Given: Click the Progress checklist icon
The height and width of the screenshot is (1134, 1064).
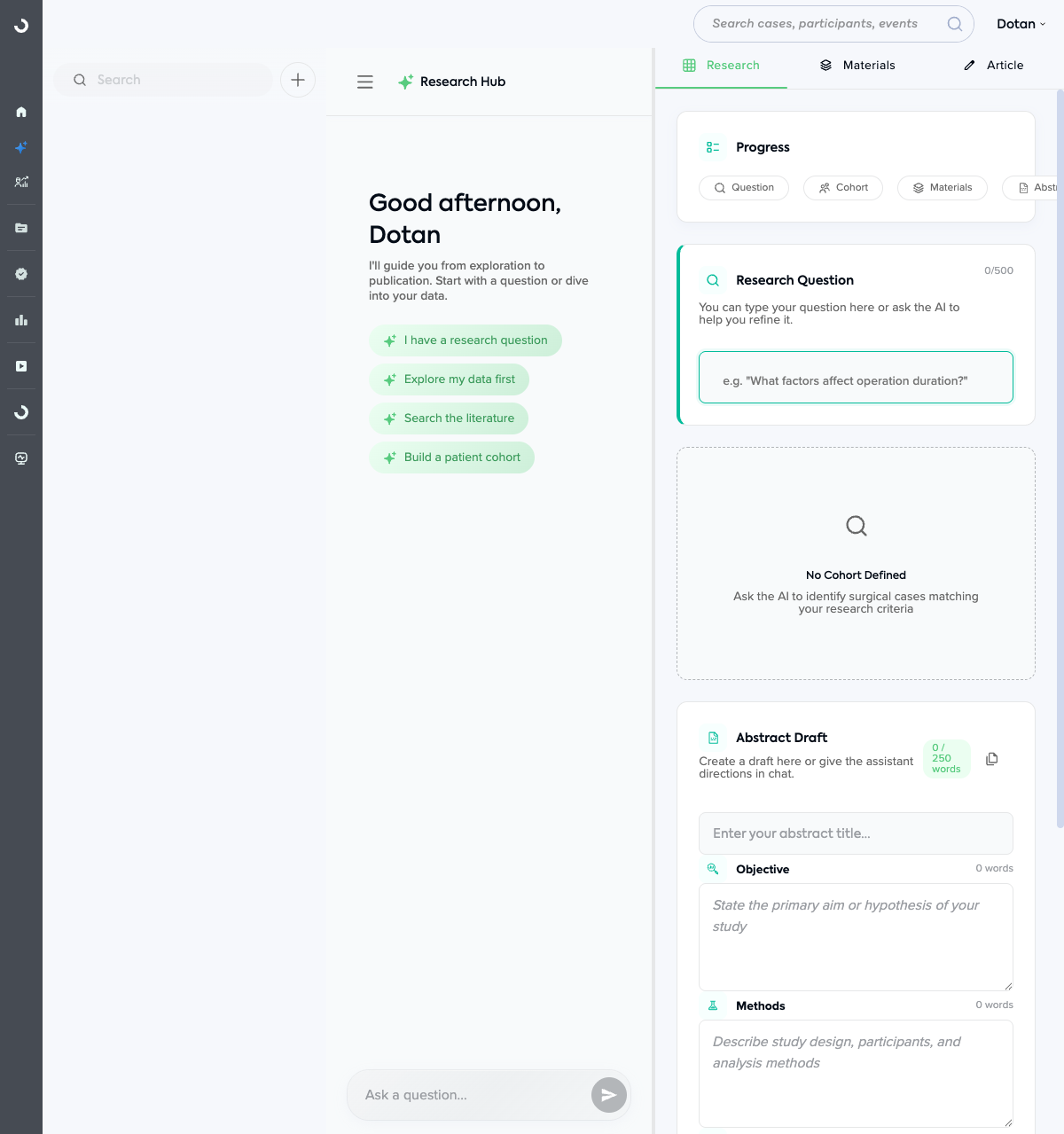Looking at the screenshot, I should [x=713, y=147].
